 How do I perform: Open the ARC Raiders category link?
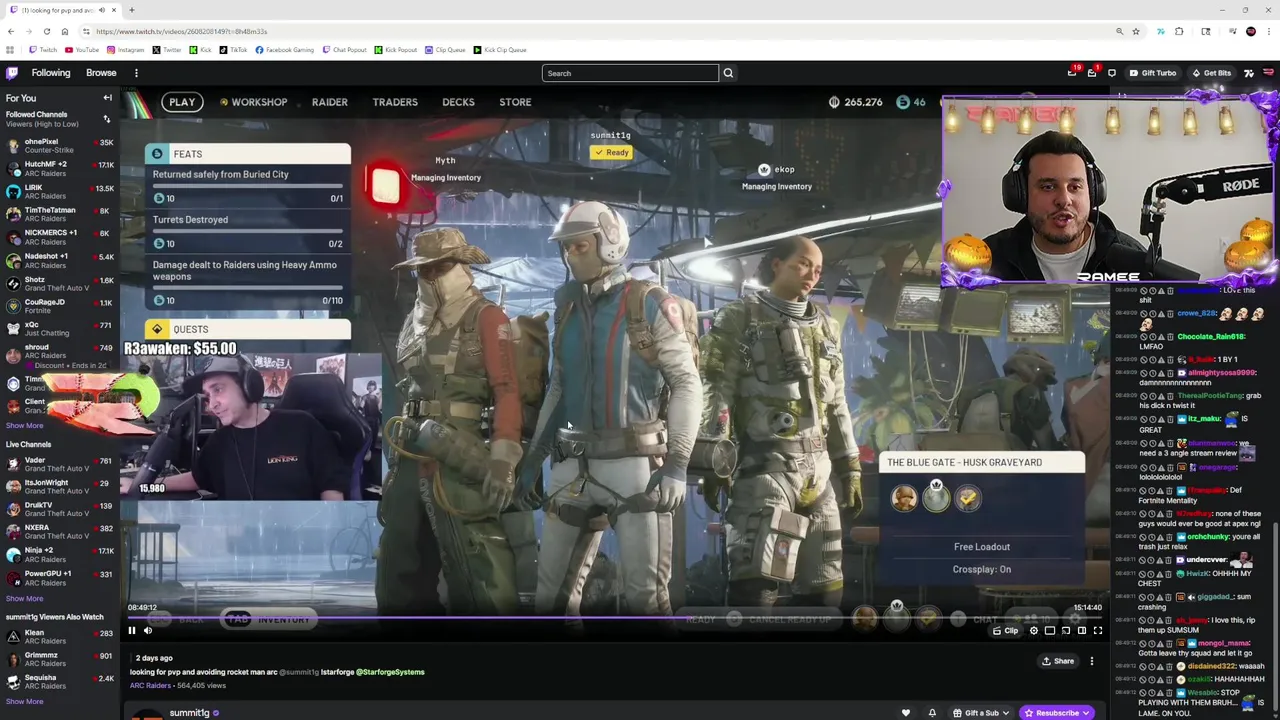[x=150, y=685]
